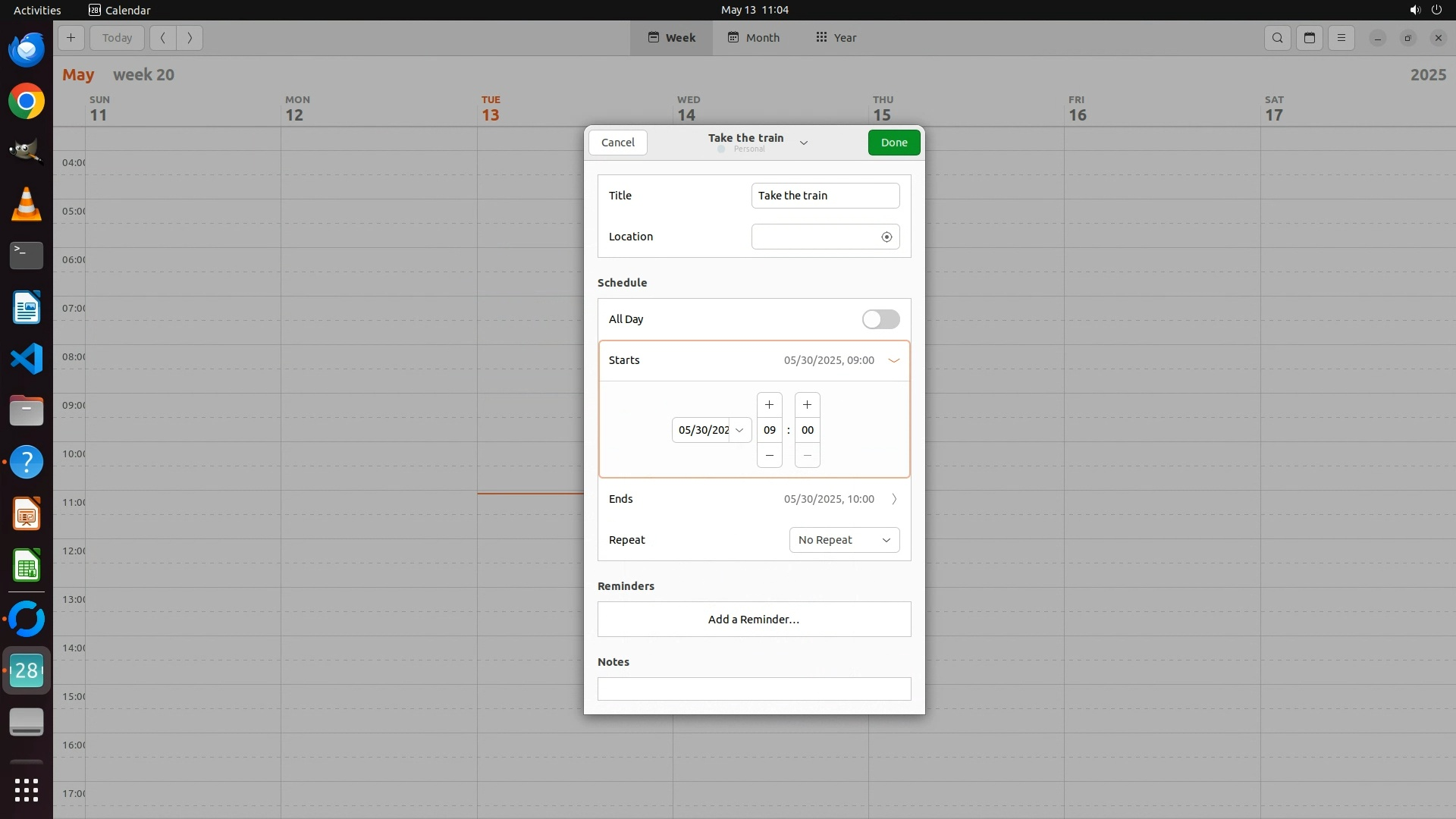
Task: Go to the previous week with the arrow
Action: (x=162, y=38)
